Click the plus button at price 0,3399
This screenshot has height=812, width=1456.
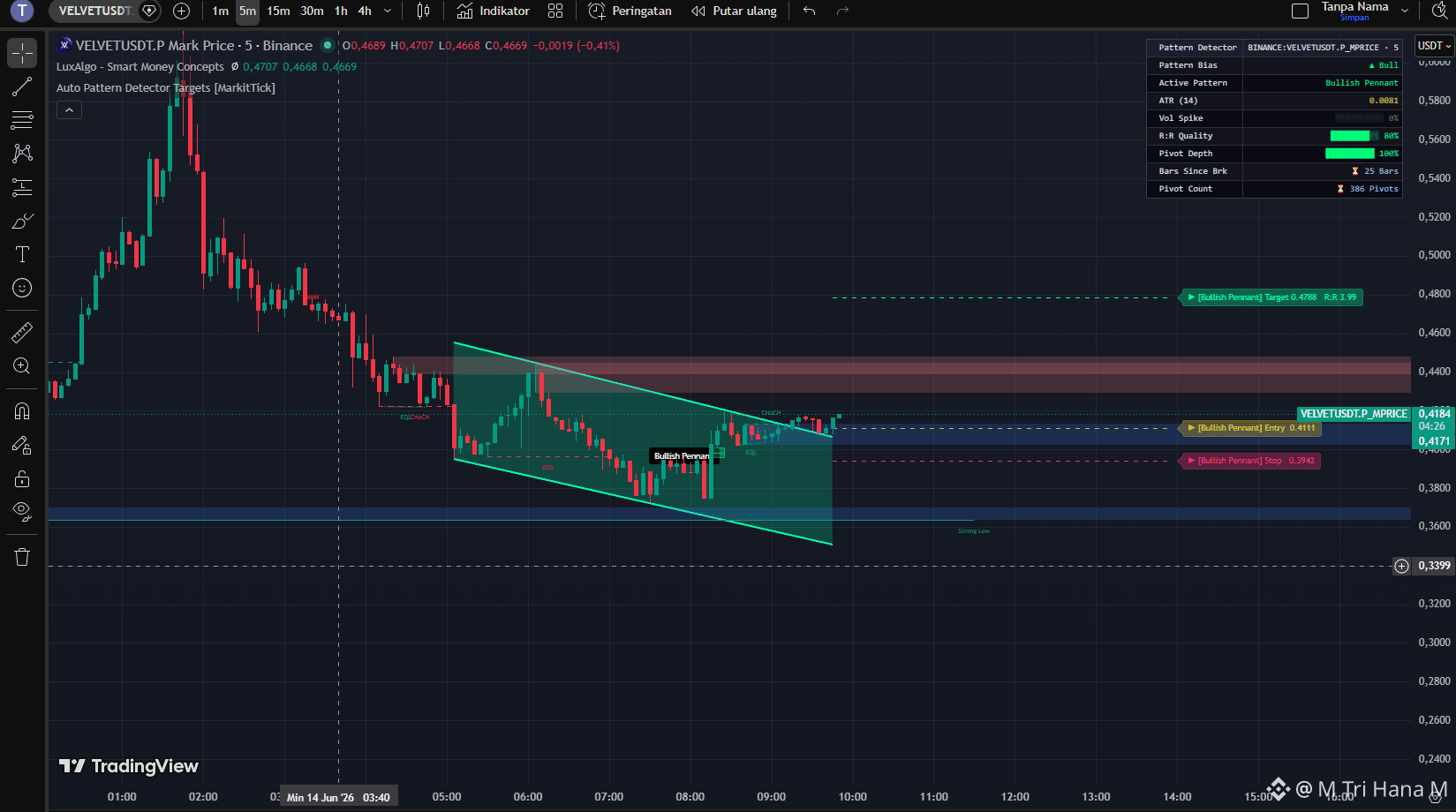[1401, 566]
